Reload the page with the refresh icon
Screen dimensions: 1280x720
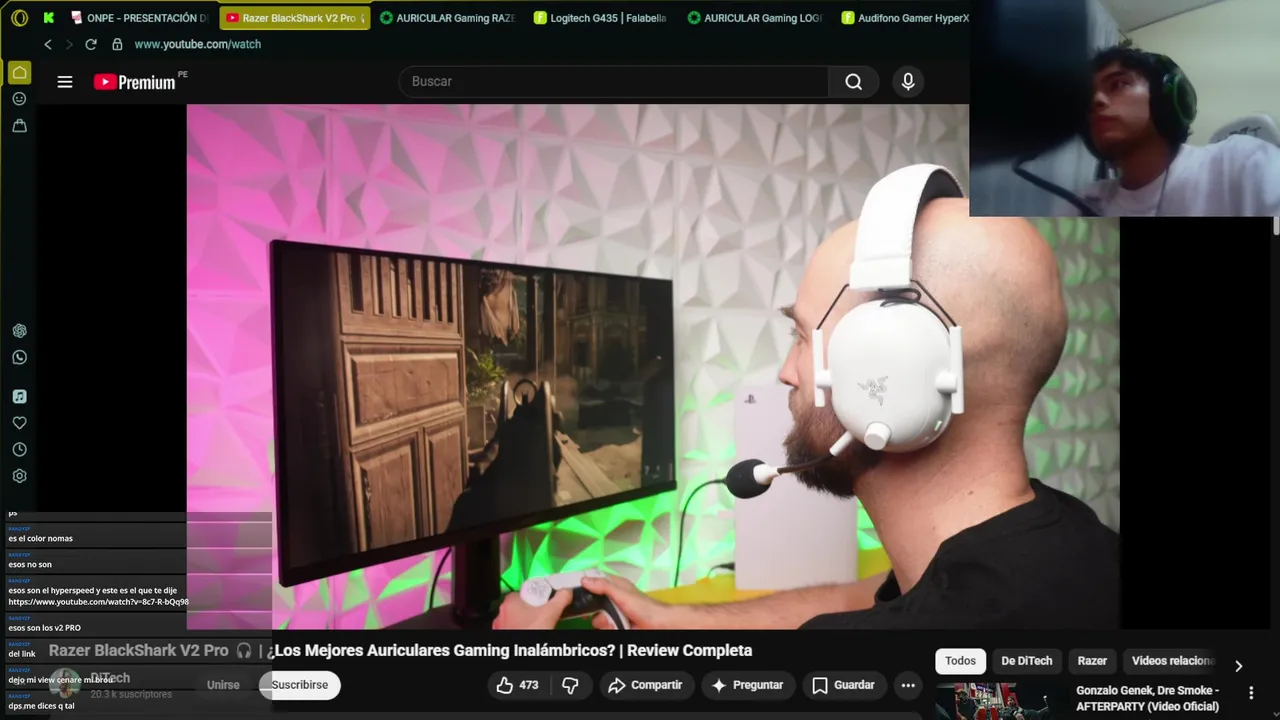tap(91, 44)
